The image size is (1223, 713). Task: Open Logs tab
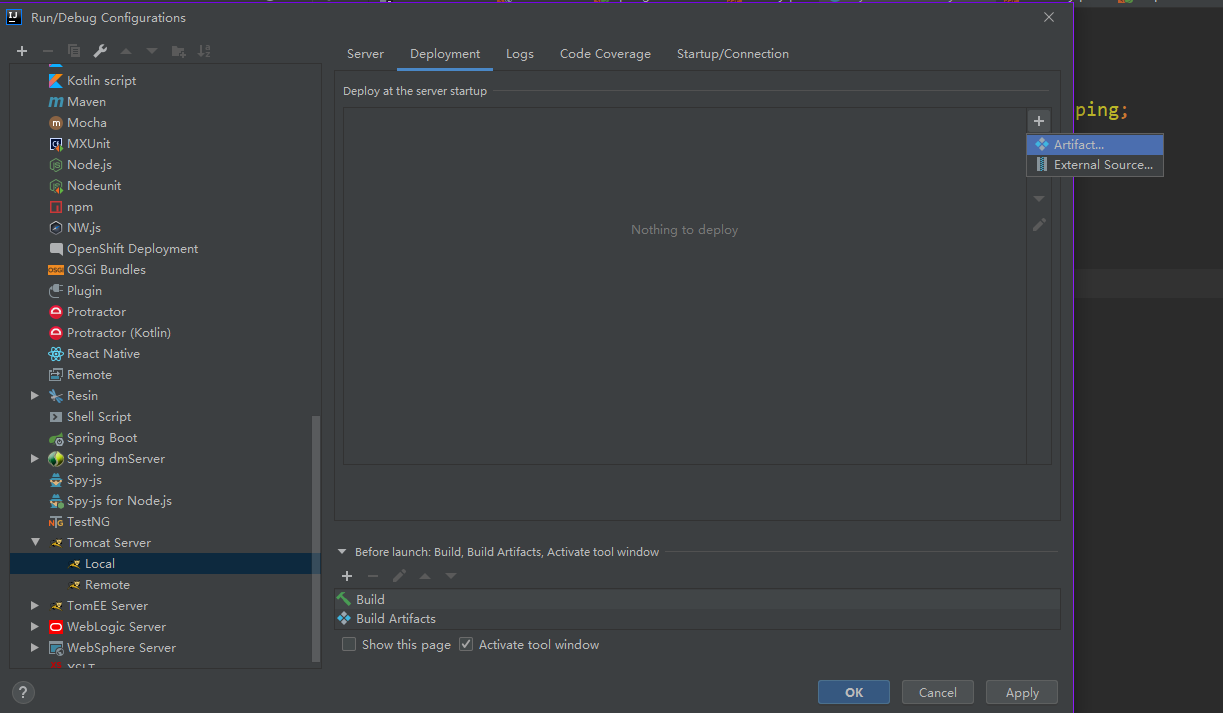tap(520, 54)
